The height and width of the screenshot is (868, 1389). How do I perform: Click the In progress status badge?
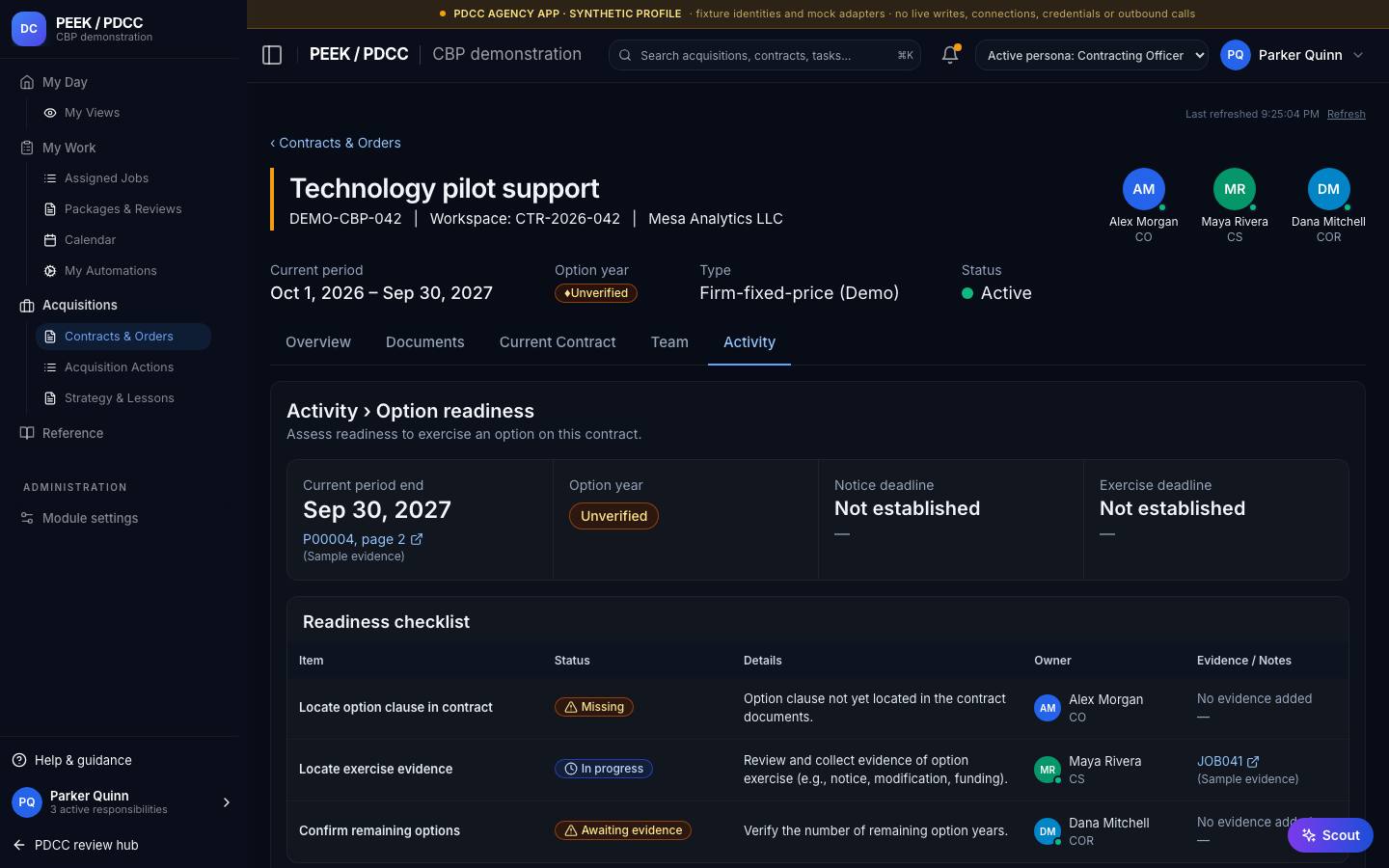point(604,769)
